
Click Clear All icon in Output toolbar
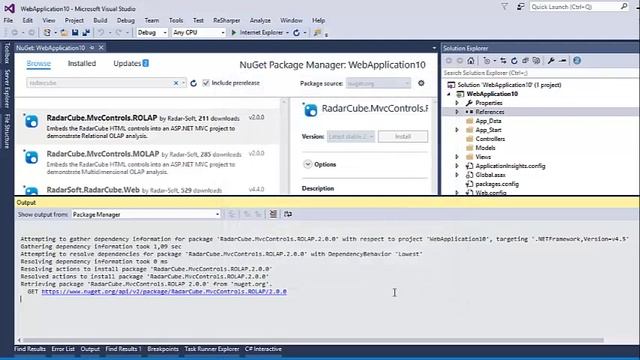[273, 214]
